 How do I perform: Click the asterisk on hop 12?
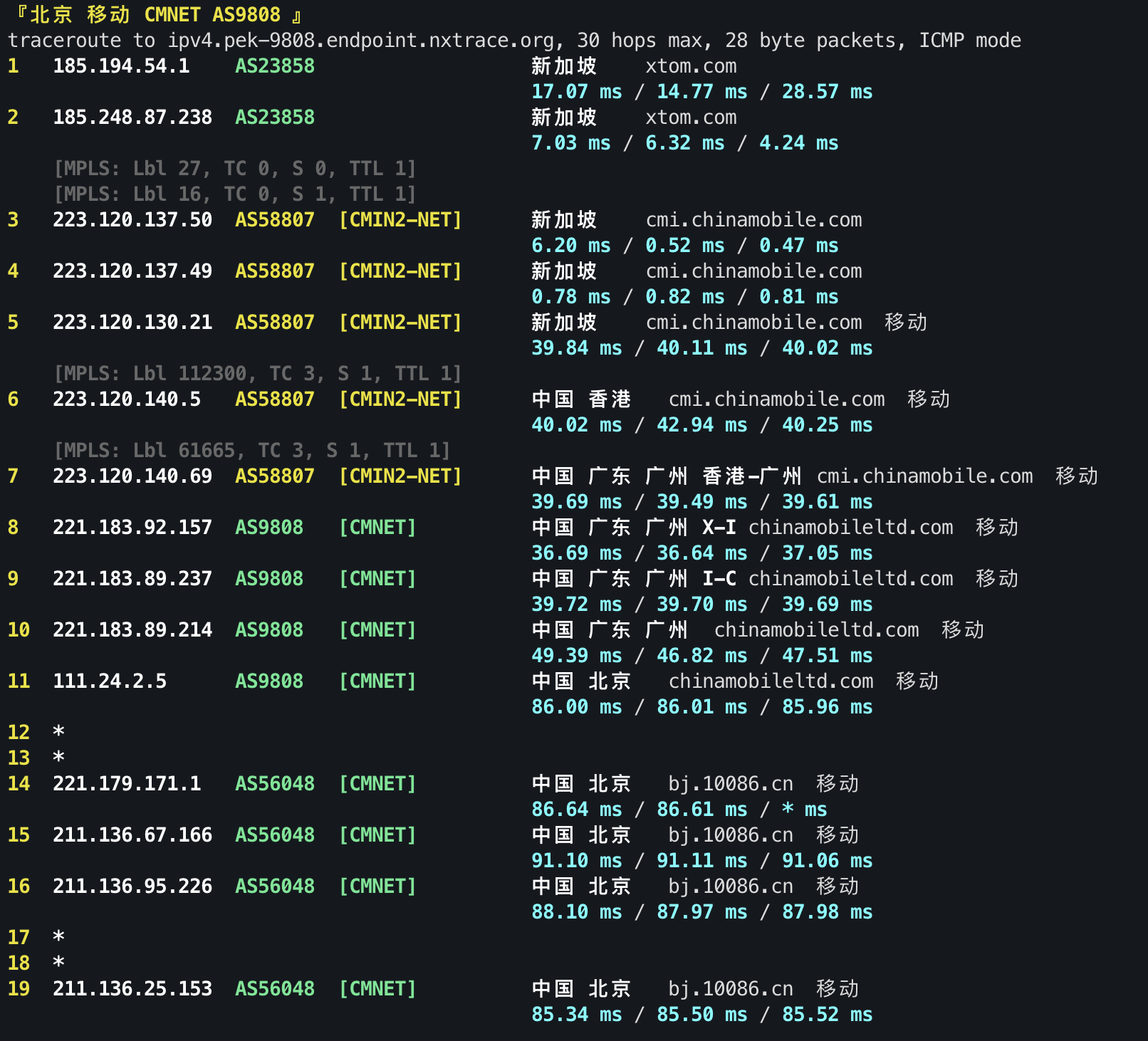58,731
